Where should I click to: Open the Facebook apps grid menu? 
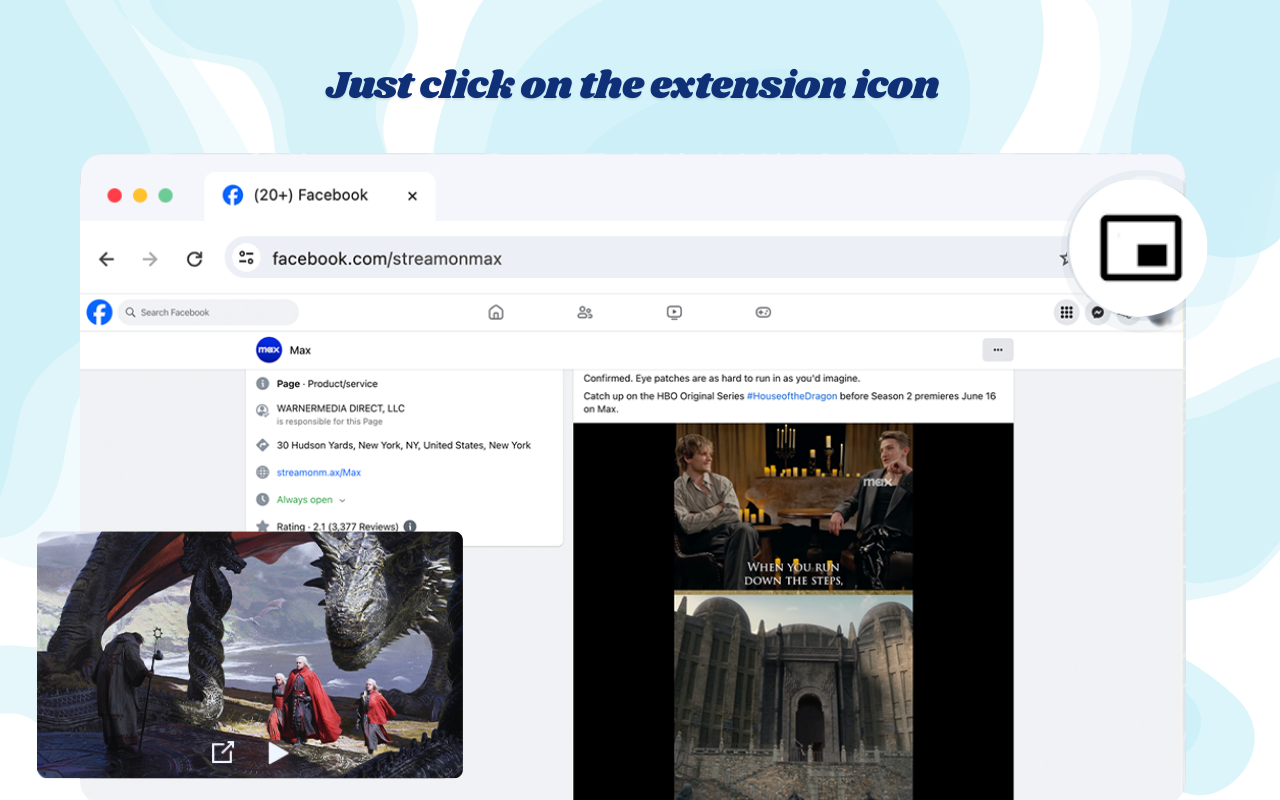[x=1066, y=312]
